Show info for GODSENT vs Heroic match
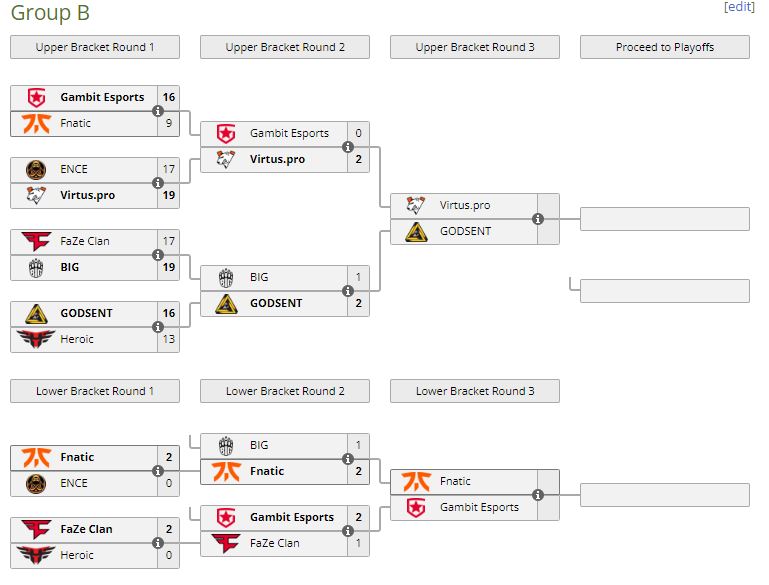The height and width of the screenshot is (585, 769). tap(158, 327)
